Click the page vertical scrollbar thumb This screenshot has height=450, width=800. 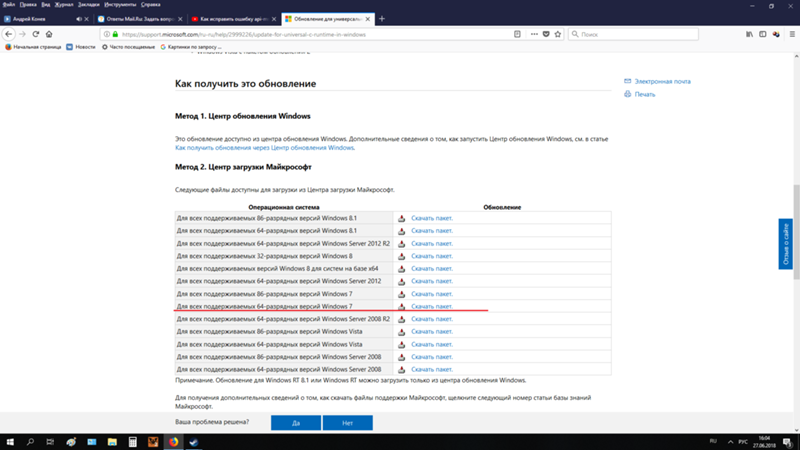[796, 232]
